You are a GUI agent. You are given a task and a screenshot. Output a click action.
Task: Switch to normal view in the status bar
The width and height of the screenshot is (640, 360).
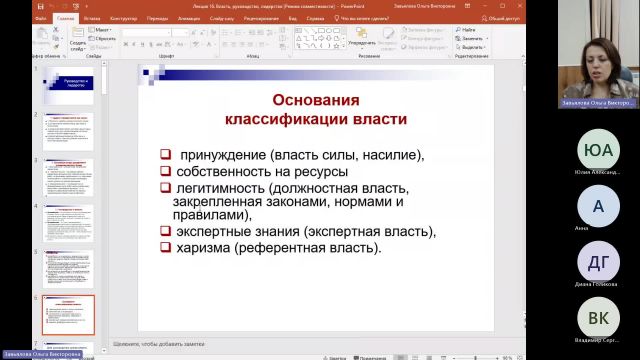coord(401,358)
